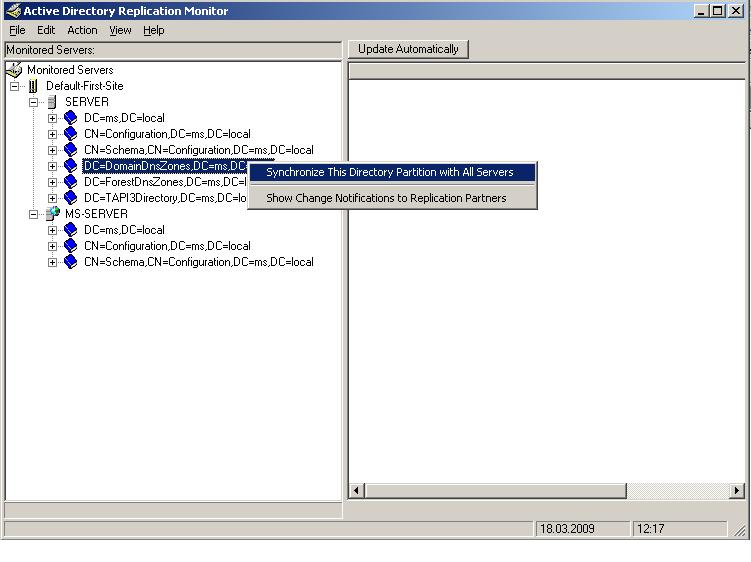The width and height of the screenshot is (751, 562).
Task: Click book icon of DC=ms,DC=local under MS-SERVER
Action: tap(70, 230)
